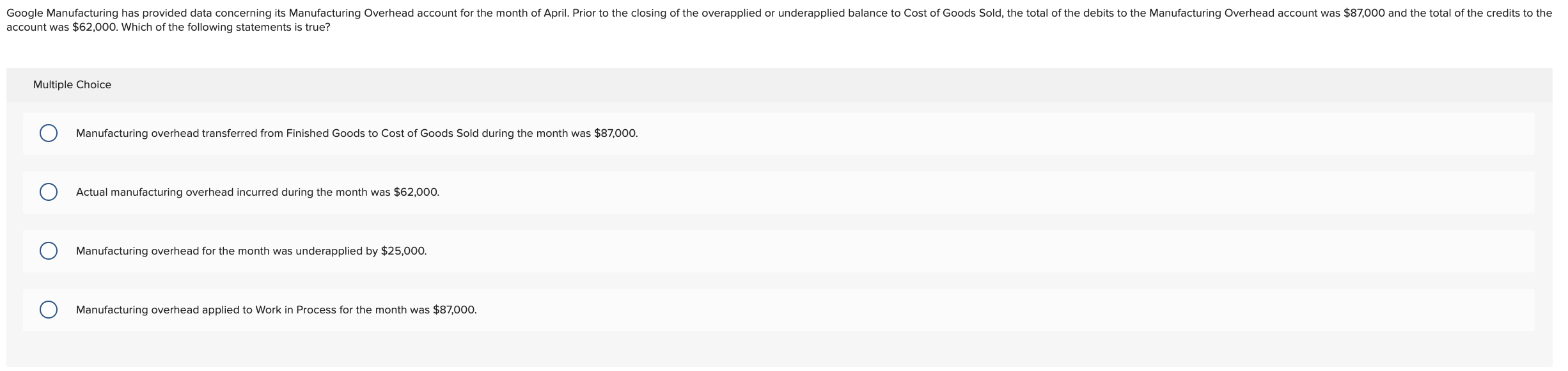Select the radio button for the $87,000 Finished Goods option
The image size is (1568, 371).
pyautogui.click(x=49, y=133)
